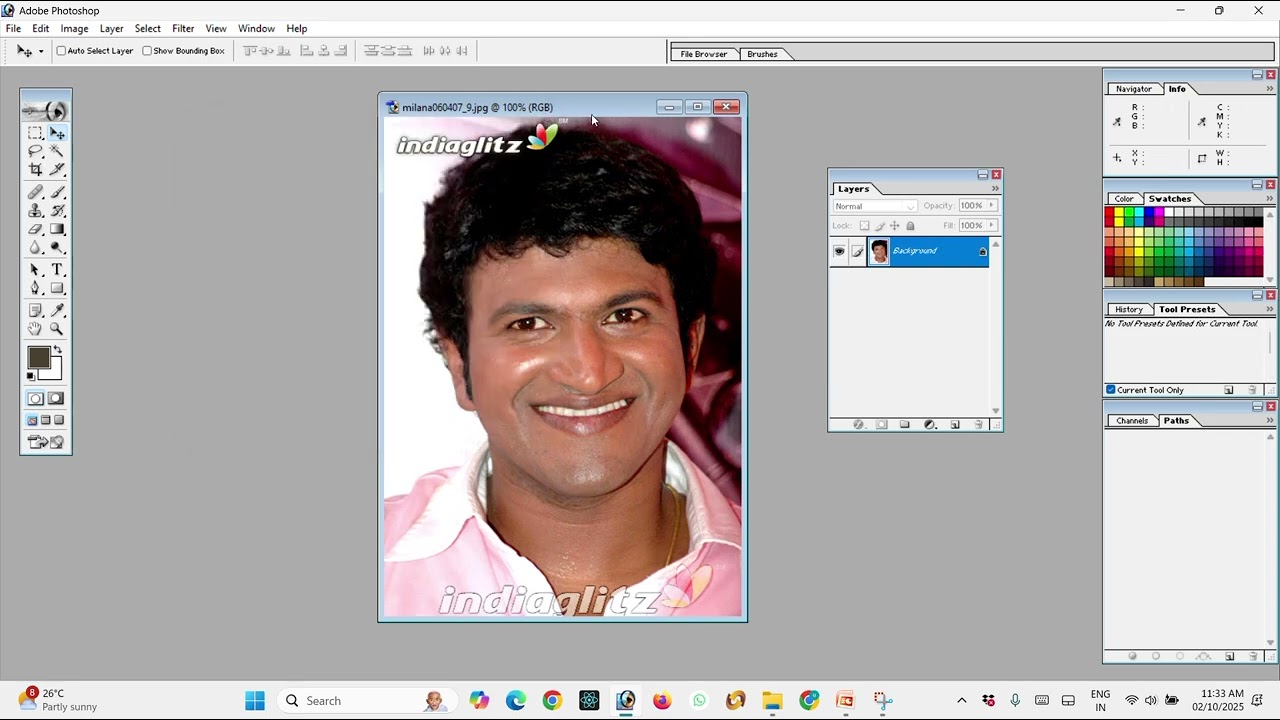Open the Filter menu
The height and width of the screenshot is (720, 1280).
(183, 29)
